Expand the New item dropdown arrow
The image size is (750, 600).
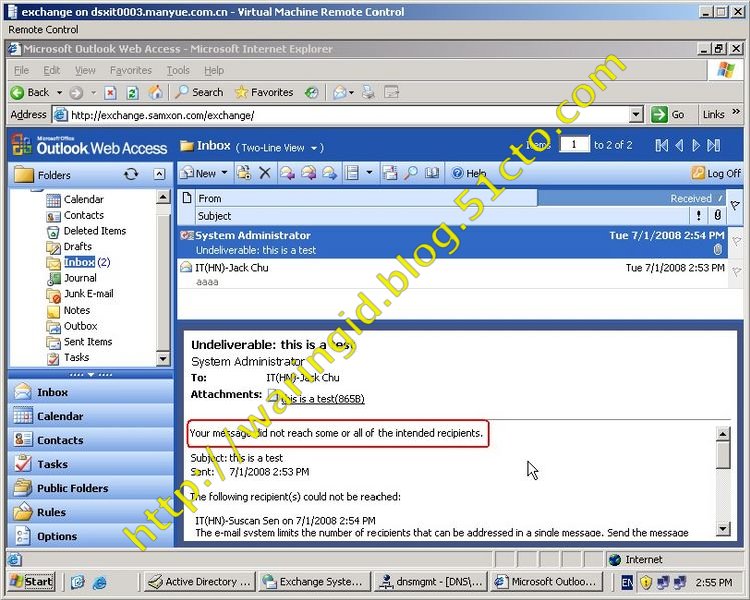pyautogui.click(x=223, y=173)
